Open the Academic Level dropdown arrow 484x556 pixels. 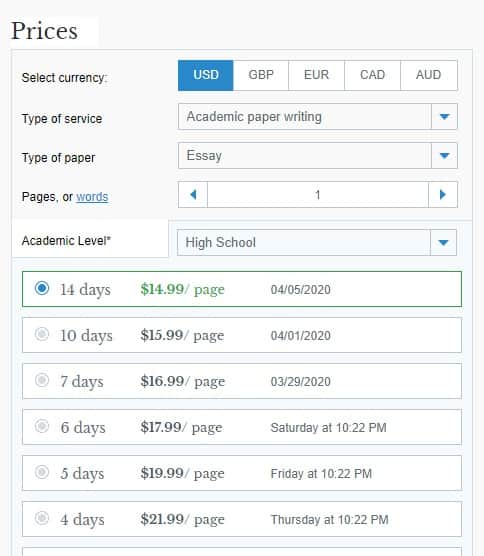[x=443, y=243]
